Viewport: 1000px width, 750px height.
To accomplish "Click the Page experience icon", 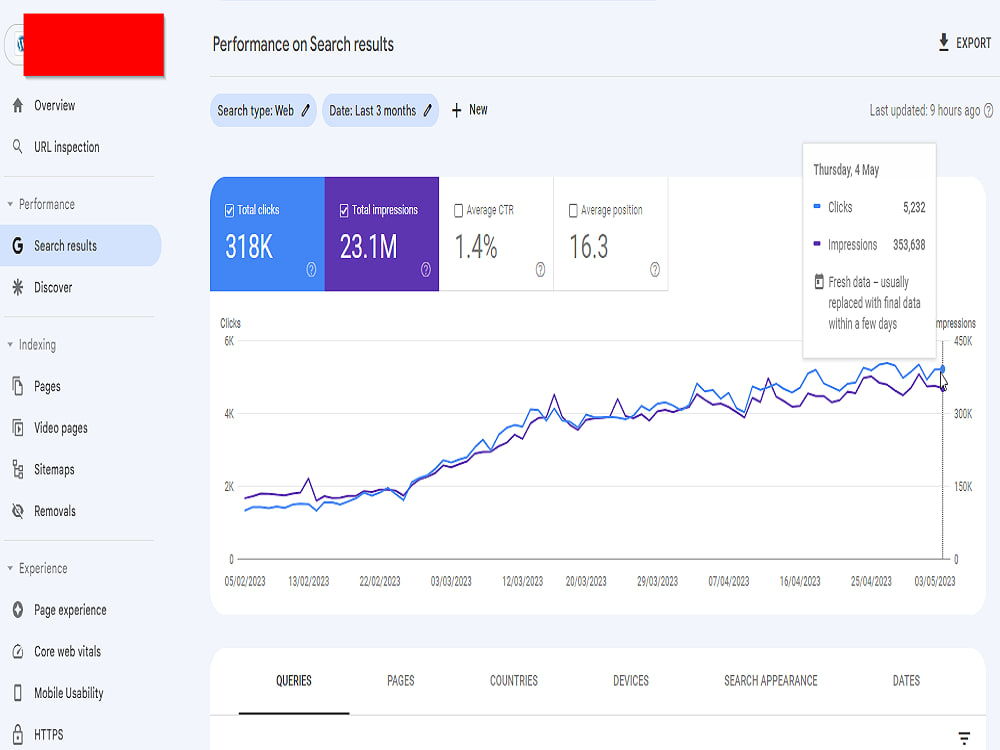I will pyautogui.click(x=18, y=610).
